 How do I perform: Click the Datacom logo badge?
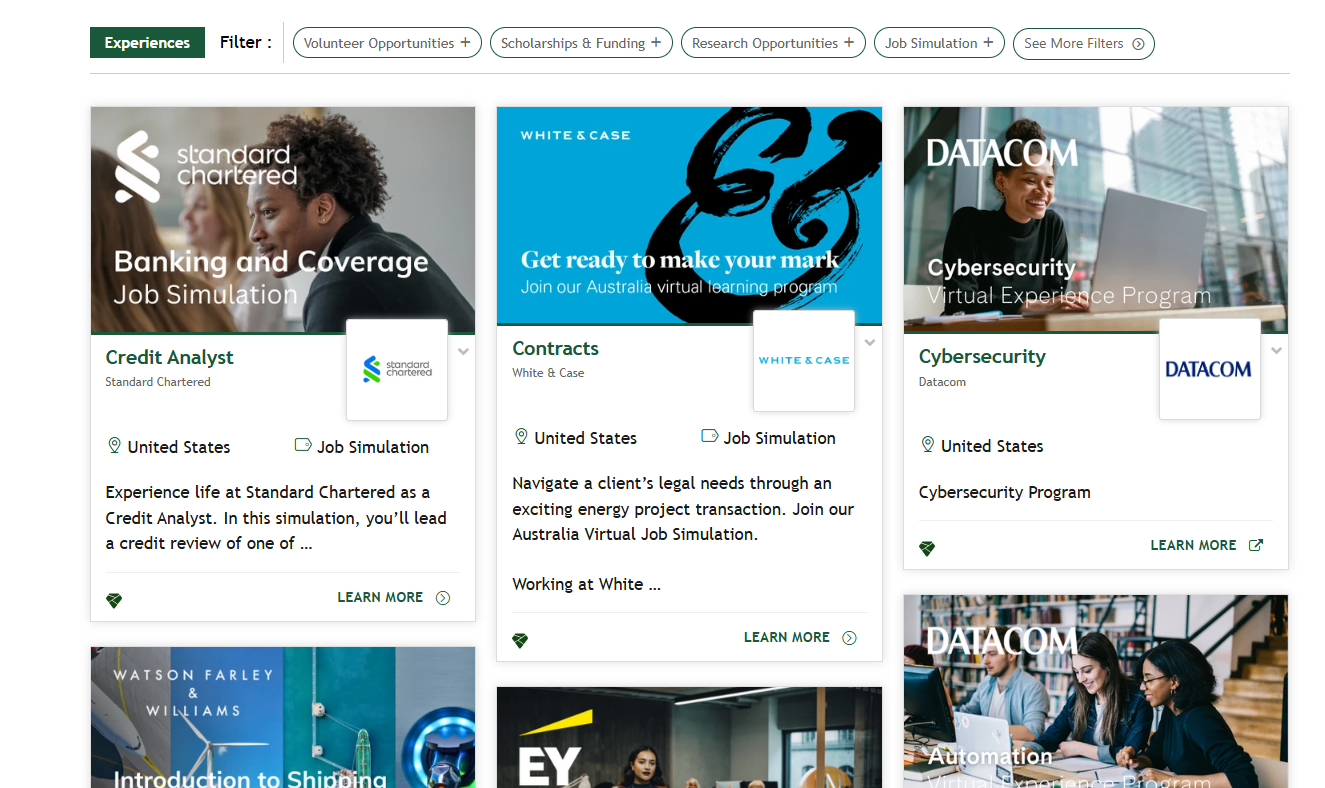point(1209,369)
